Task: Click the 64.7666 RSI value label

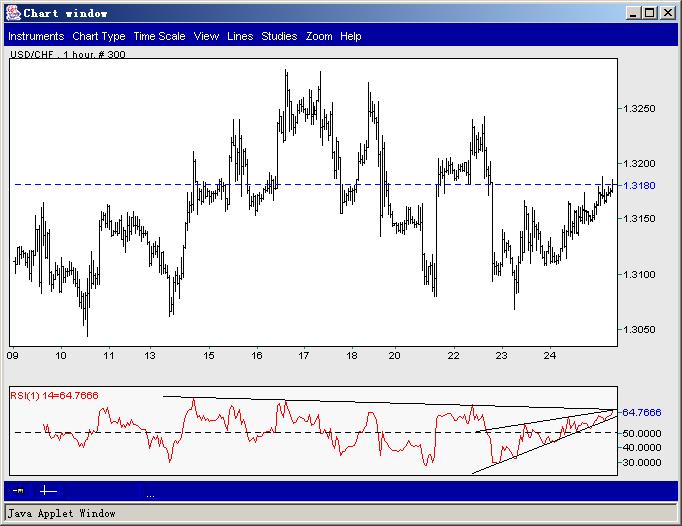Action: pos(642,412)
